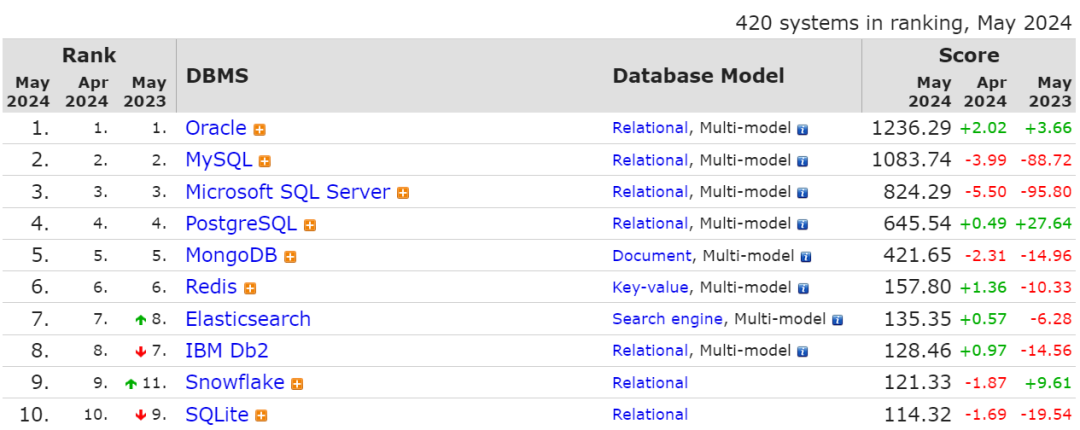Open the Elasticsearch link
1080x430 pixels.
pos(248,319)
